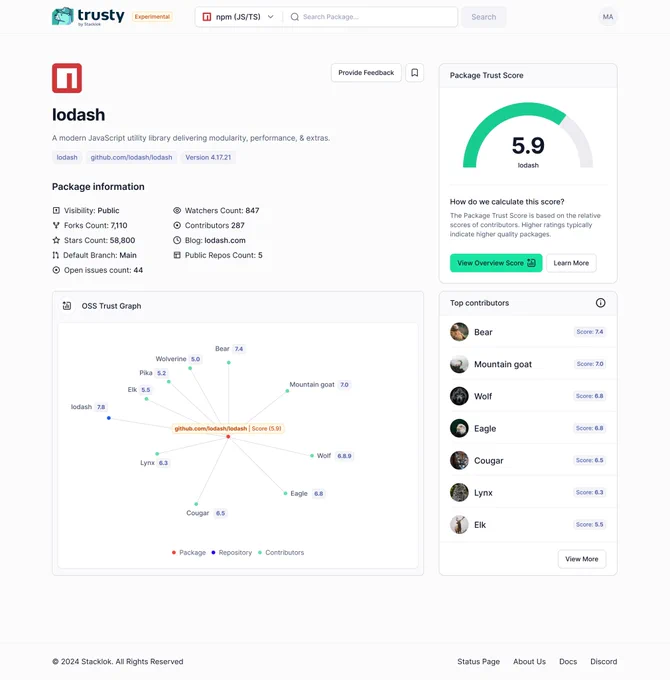Click the clock icon beside Blog
Image resolution: width=670 pixels, height=680 pixels.
coord(177,240)
